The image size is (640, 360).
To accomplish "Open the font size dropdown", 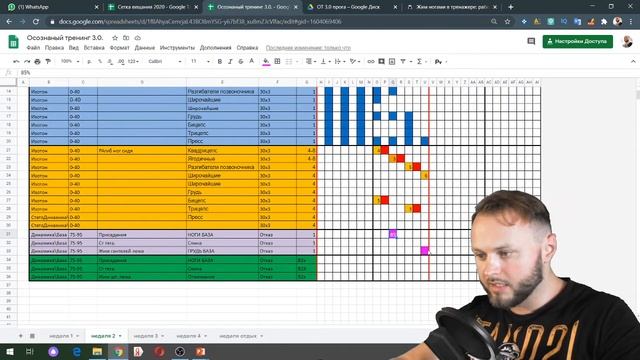I will [x=200, y=62].
